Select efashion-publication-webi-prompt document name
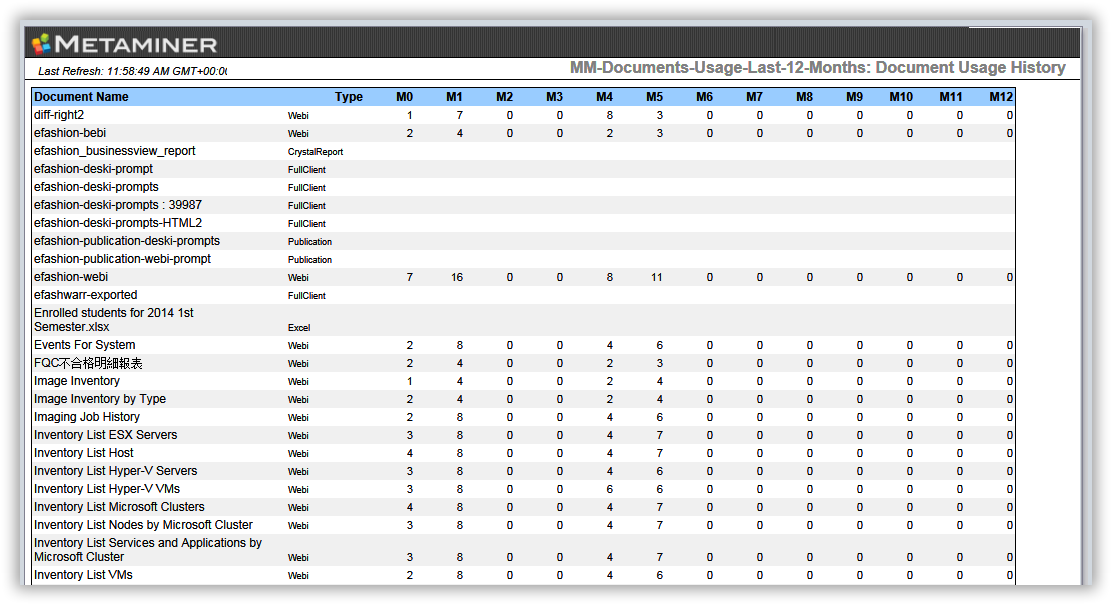 click(x=122, y=259)
